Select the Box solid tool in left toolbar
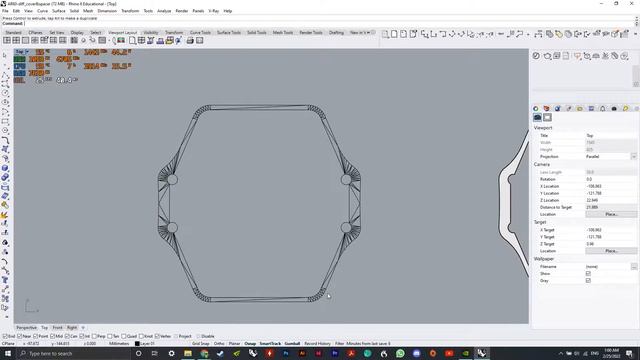640x360 pixels. tap(5, 168)
